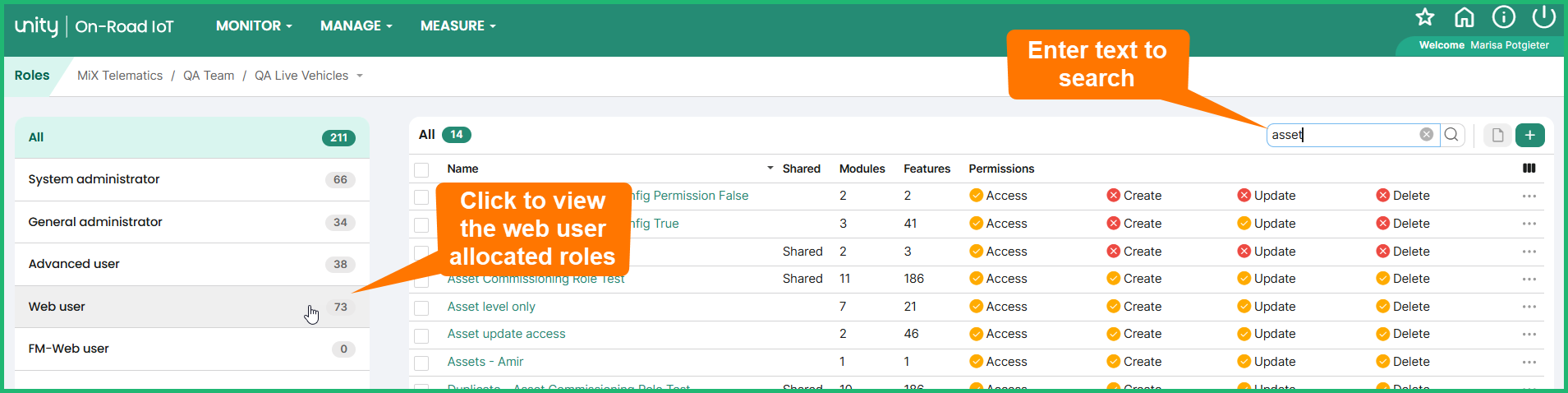
Task: Select All roles category
Action: click(192, 137)
